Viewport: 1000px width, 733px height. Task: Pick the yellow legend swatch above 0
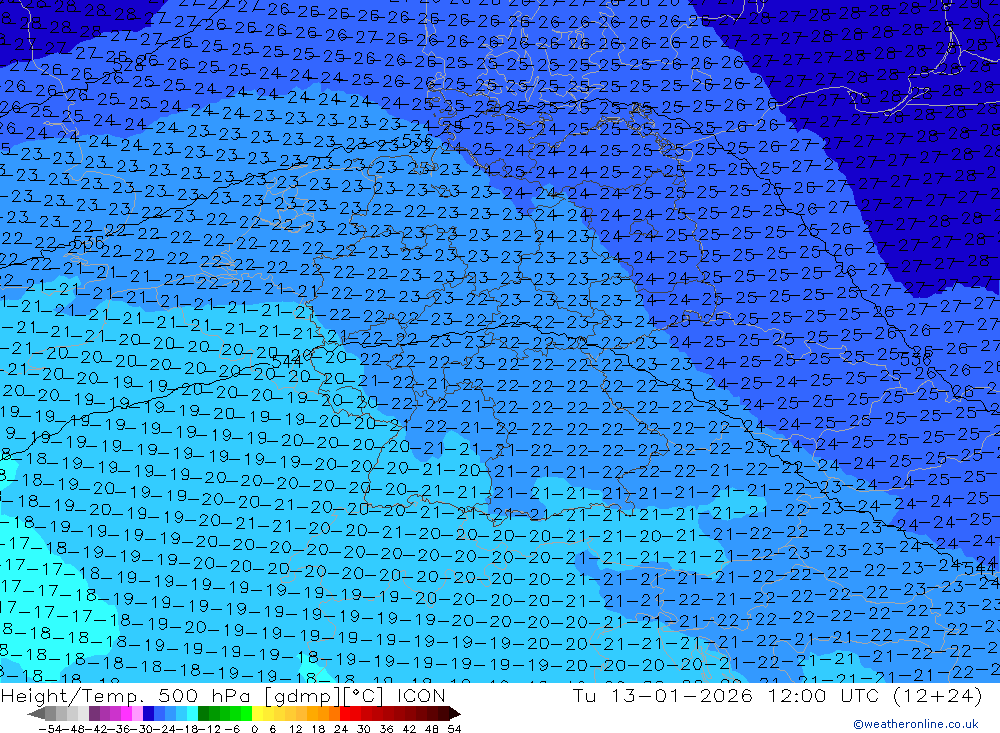(x=258, y=713)
